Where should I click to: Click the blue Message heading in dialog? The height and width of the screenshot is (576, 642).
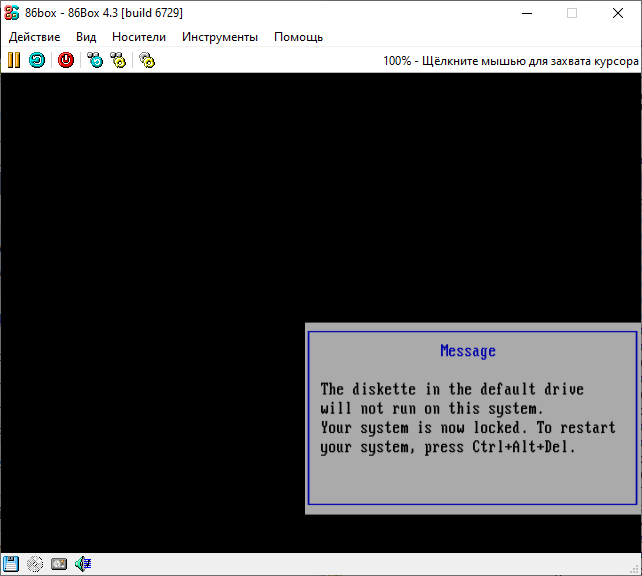point(468,351)
